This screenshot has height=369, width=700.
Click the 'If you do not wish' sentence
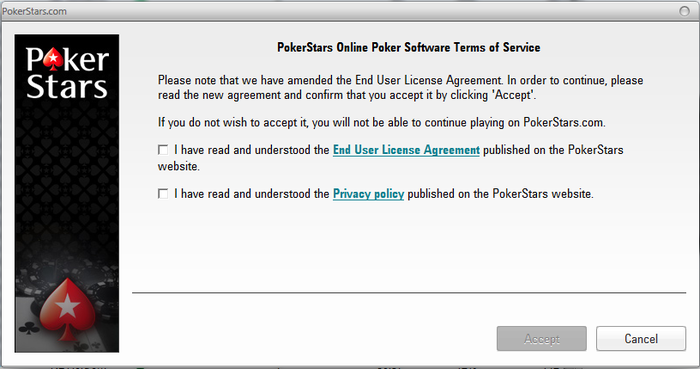382,122
